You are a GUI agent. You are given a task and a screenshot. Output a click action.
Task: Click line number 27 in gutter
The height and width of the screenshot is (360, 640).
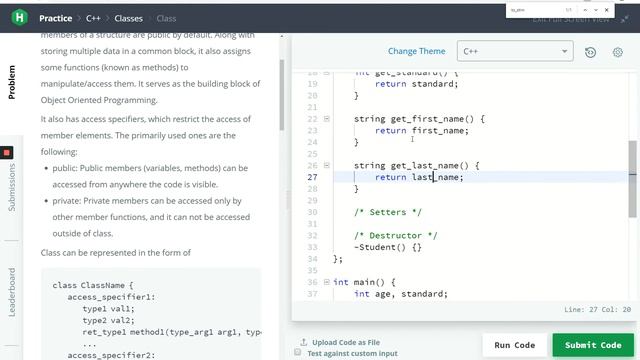click(x=312, y=177)
